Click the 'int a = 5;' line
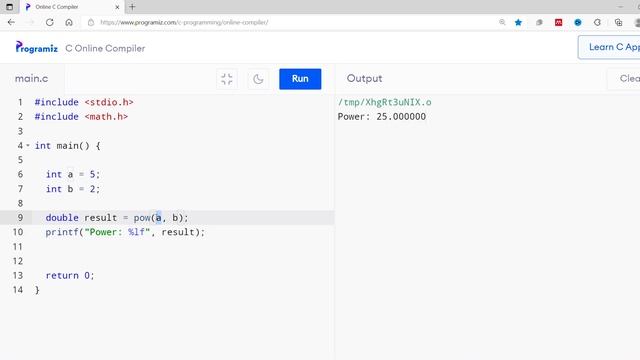 pos(73,174)
